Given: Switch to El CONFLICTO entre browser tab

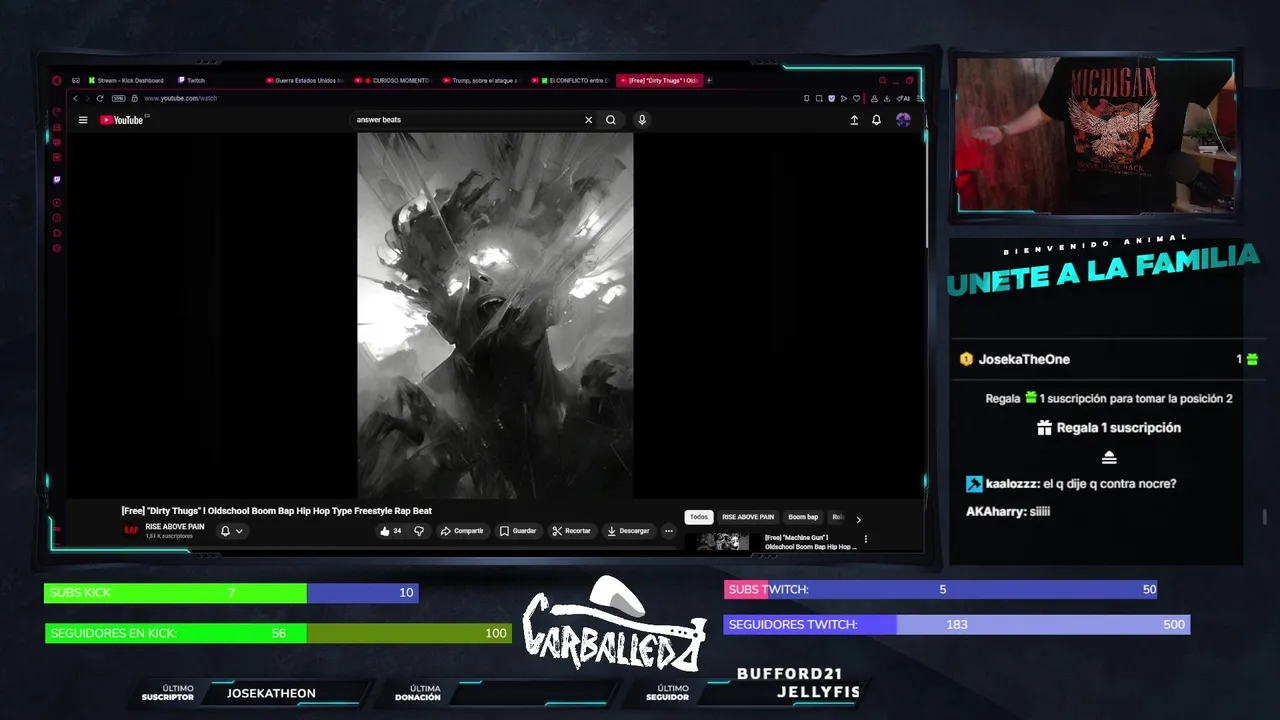Looking at the screenshot, I should tap(569, 80).
